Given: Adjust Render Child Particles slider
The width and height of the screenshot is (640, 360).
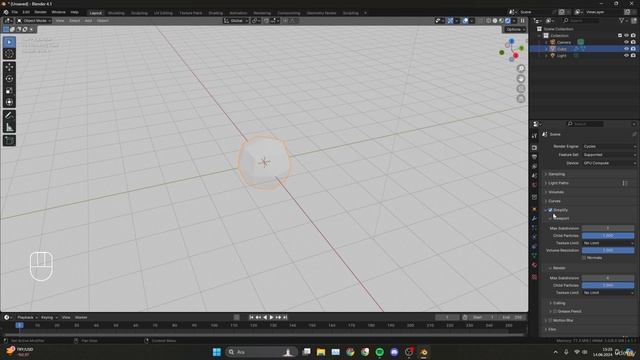Looking at the screenshot, I should coord(608,285).
